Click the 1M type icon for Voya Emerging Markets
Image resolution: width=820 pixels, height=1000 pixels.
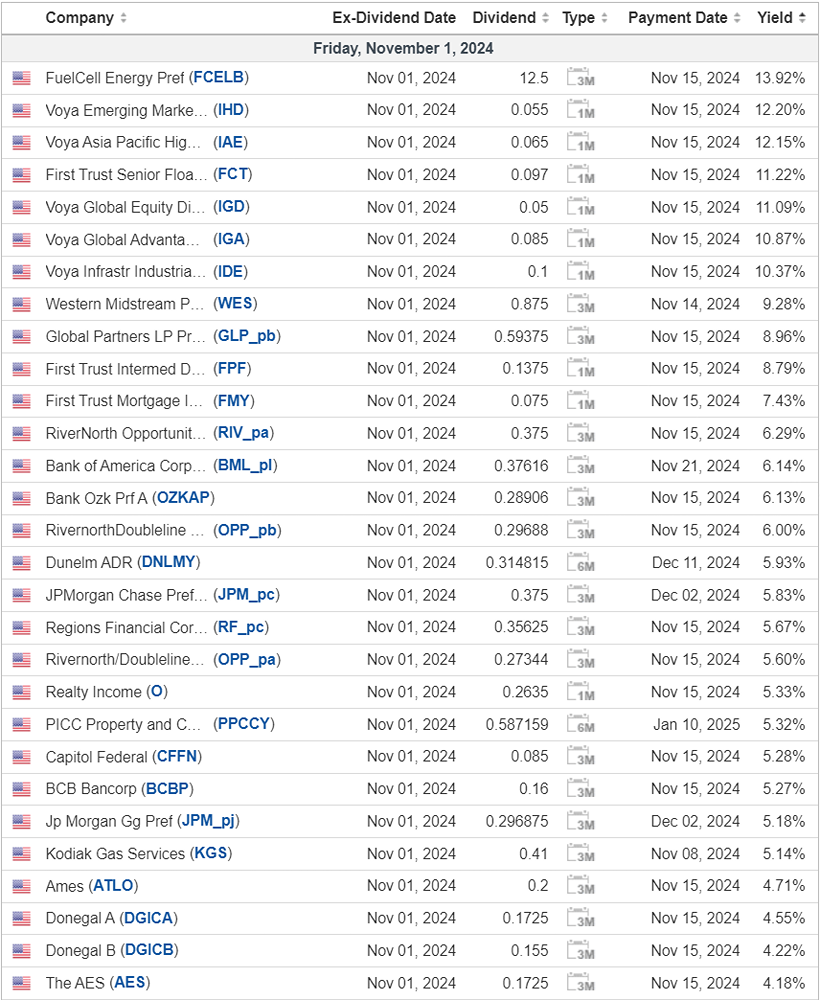click(x=580, y=111)
